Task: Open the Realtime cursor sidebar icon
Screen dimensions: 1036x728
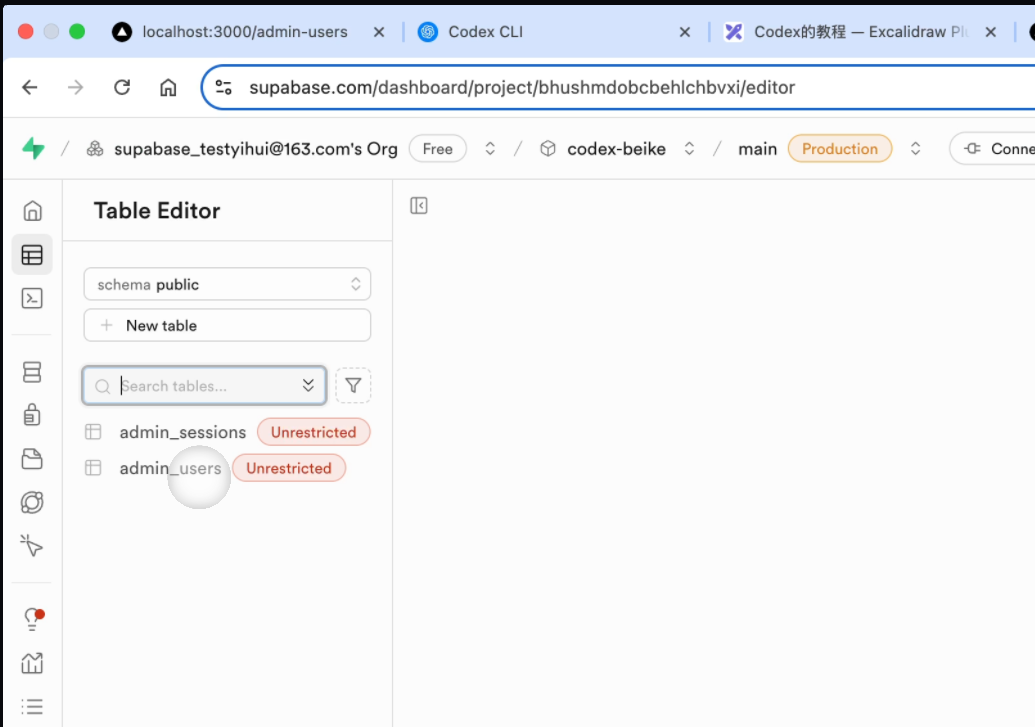Action: 32,546
